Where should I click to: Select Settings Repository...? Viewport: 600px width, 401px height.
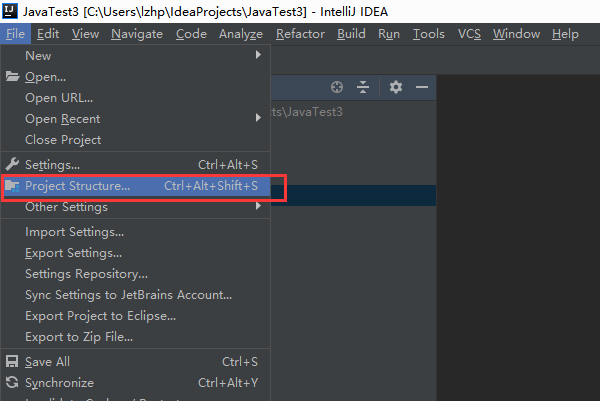point(135,274)
